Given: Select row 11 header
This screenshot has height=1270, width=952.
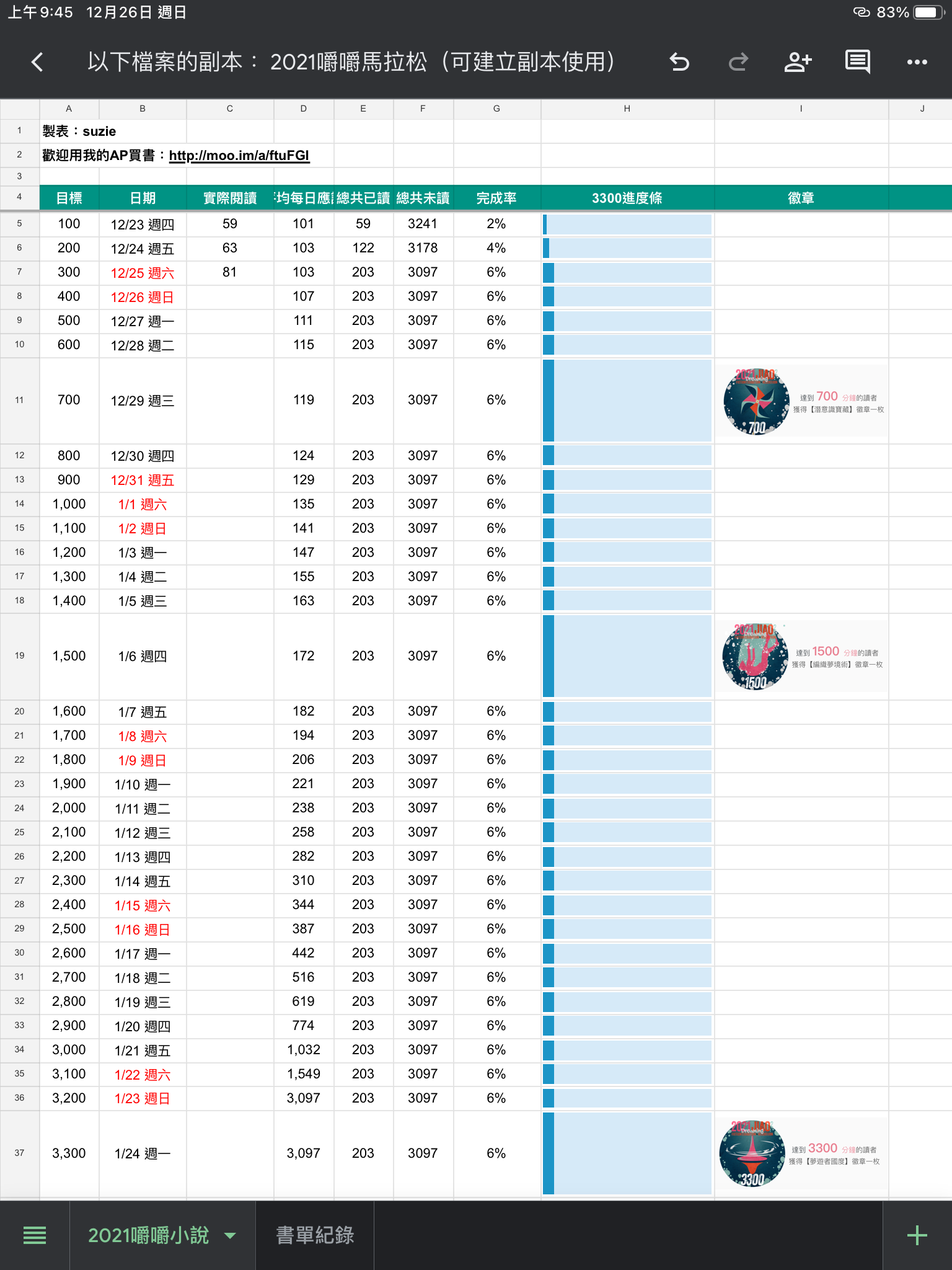Looking at the screenshot, I should [x=20, y=401].
